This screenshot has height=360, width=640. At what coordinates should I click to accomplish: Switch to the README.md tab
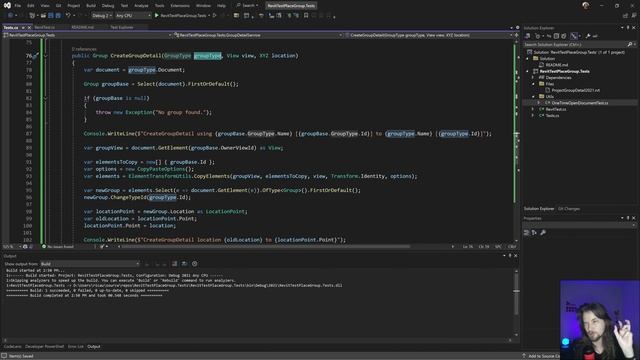(82, 27)
